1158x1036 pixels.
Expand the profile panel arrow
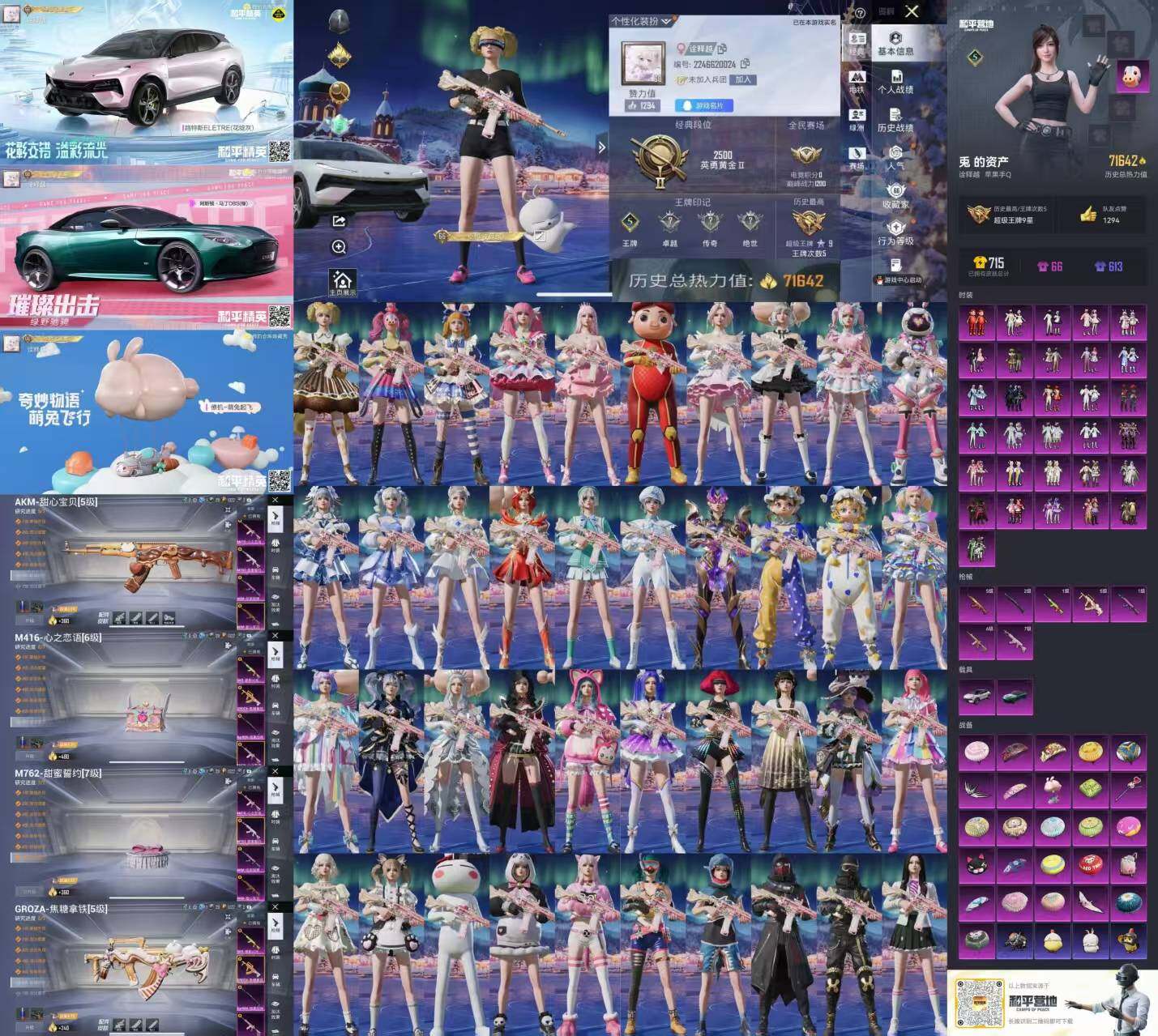point(601,147)
